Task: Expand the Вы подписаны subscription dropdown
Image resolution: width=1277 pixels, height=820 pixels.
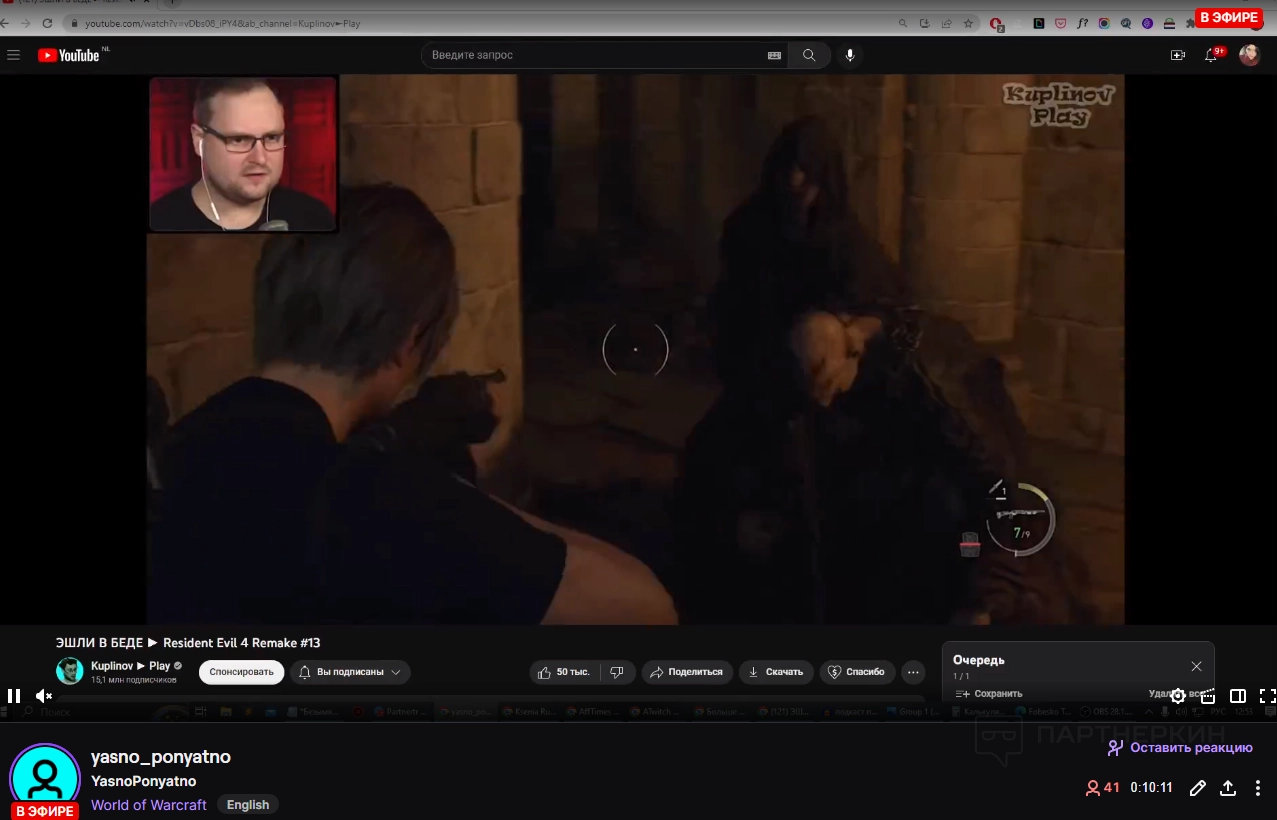Action: click(x=350, y=672)
